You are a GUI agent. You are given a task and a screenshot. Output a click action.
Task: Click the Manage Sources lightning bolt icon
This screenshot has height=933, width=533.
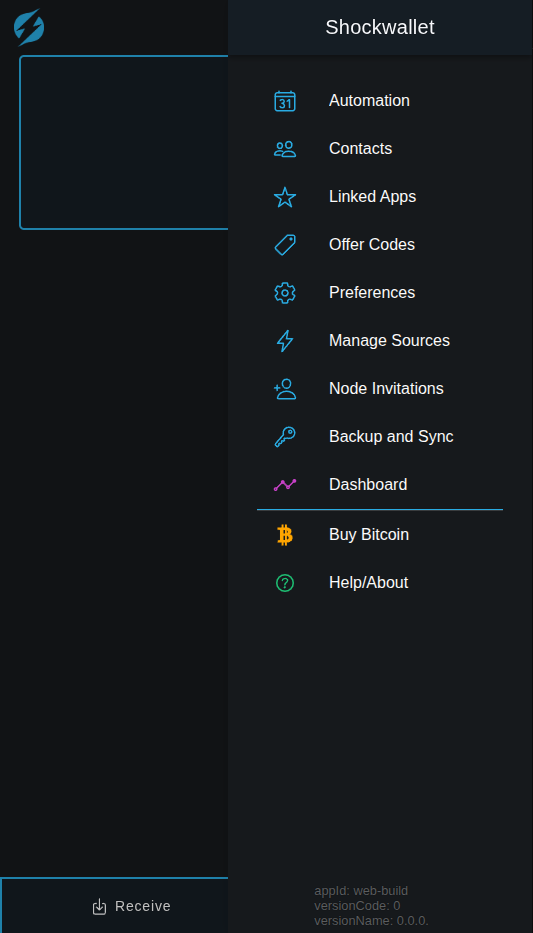(x=285, y=341)
